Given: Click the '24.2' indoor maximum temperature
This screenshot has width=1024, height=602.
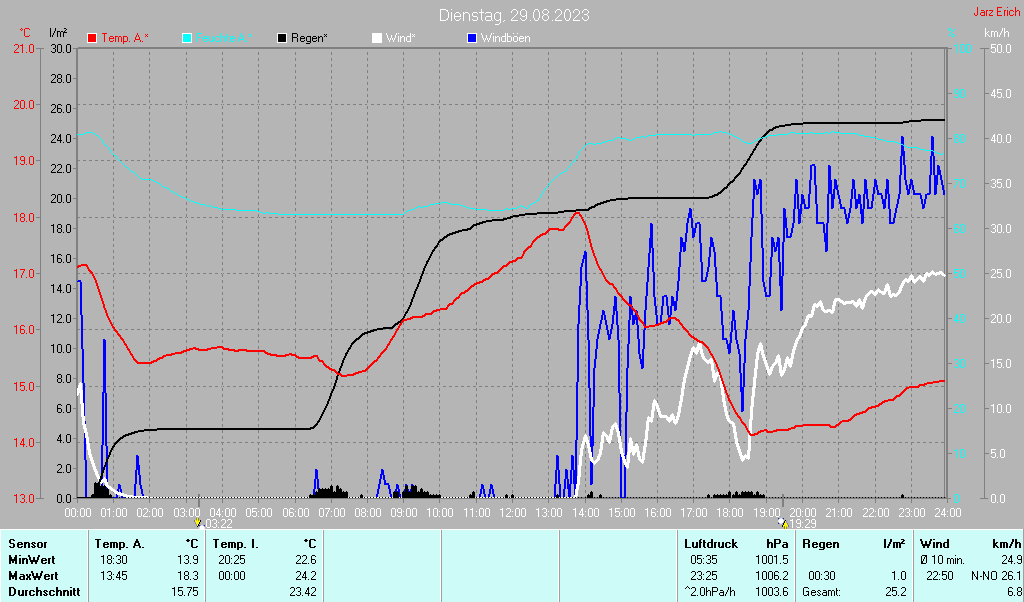Looking at the screenshot, I should pyautogui.click(x=306, y=576).
